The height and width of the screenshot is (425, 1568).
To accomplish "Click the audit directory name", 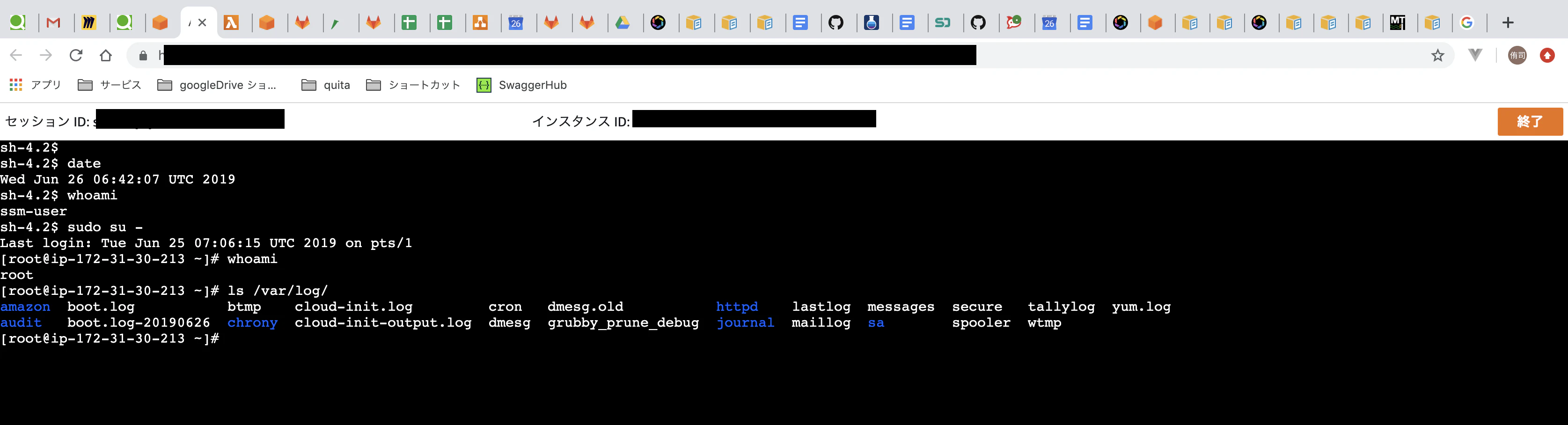I will 21,322.
